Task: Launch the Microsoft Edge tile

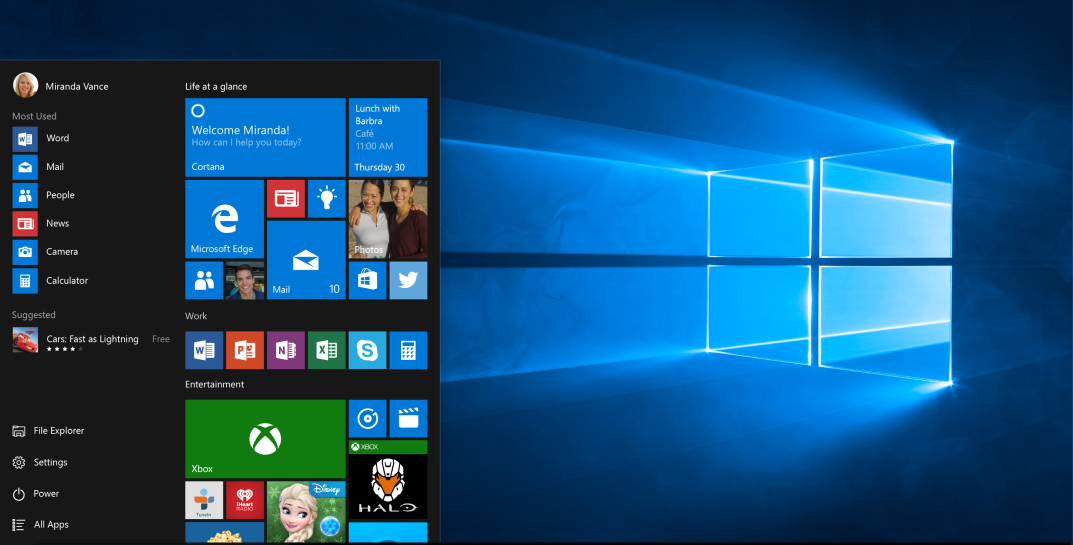Action: pos(224,219)
